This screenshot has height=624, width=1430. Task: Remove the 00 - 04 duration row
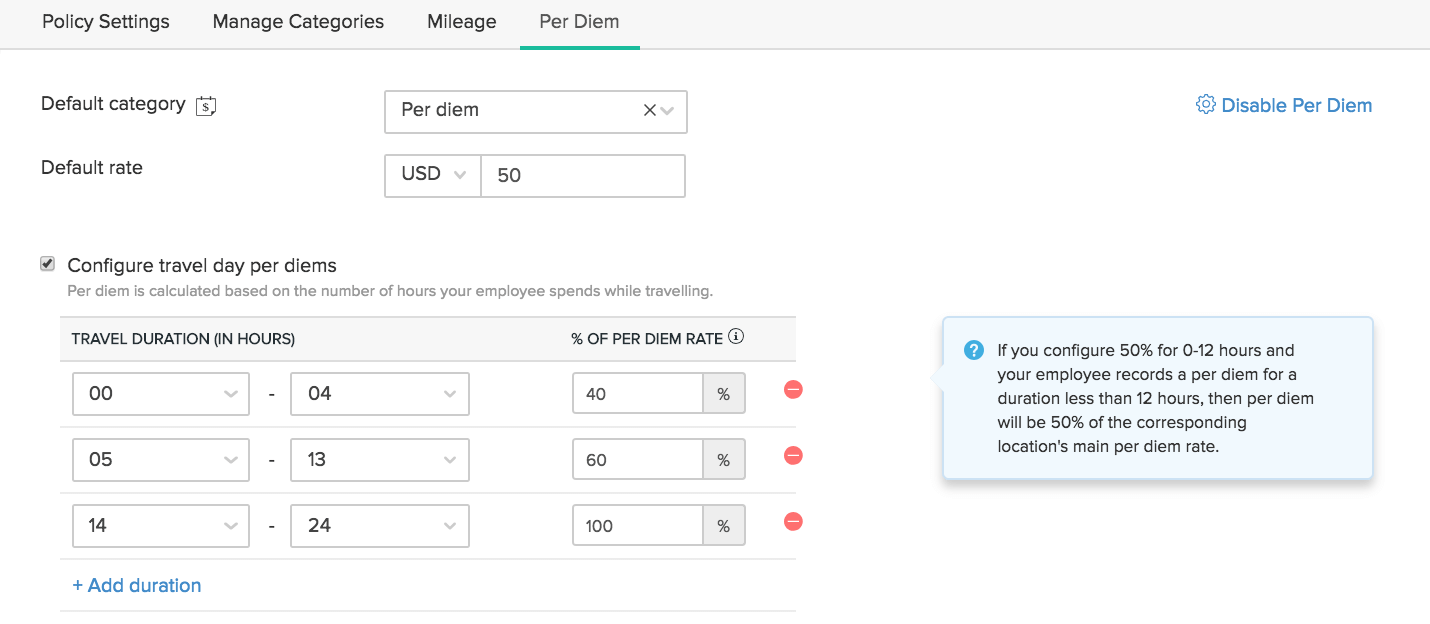coord(793,390)
